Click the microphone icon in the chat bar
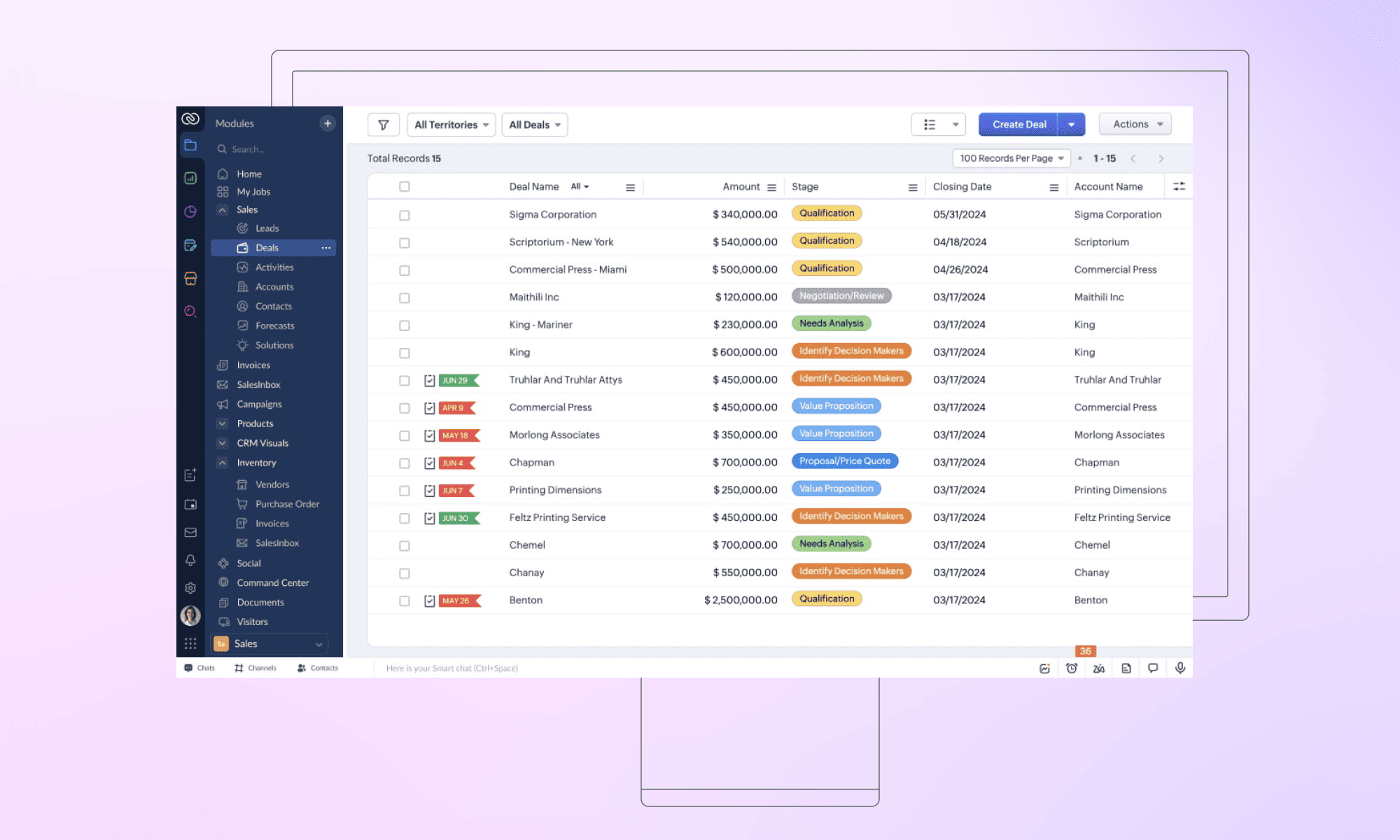Screen dimensions: 1400x840 click(1180, 668)
